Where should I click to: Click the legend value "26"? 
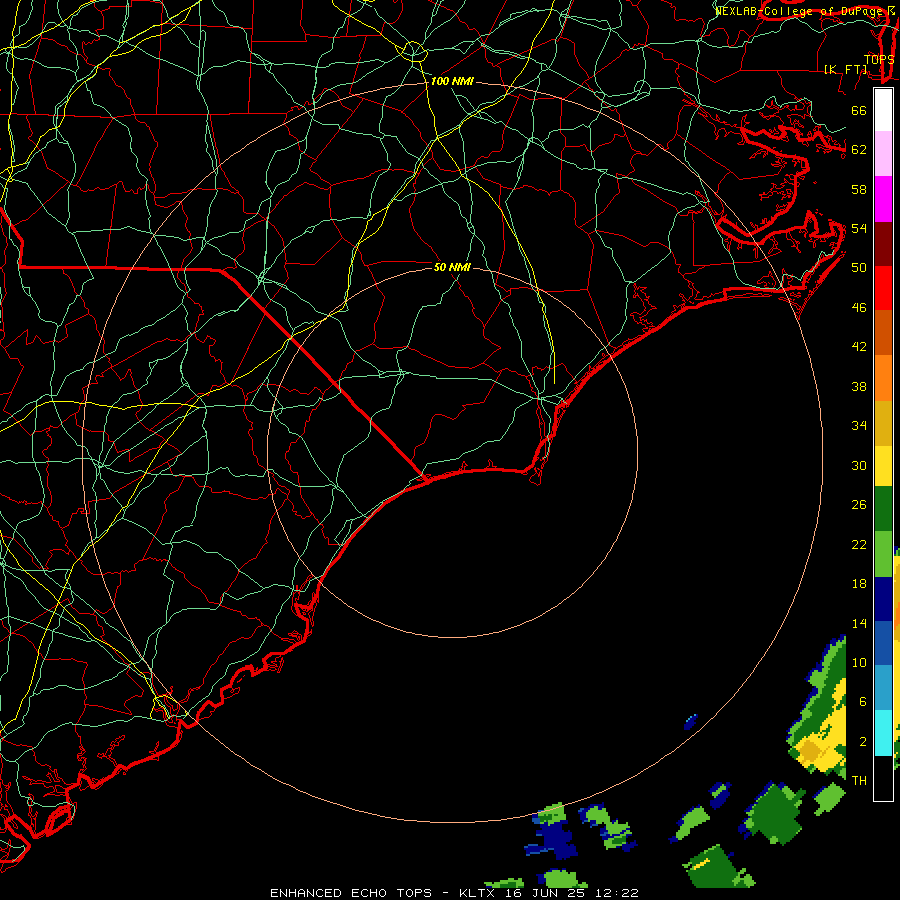point(859,505)
